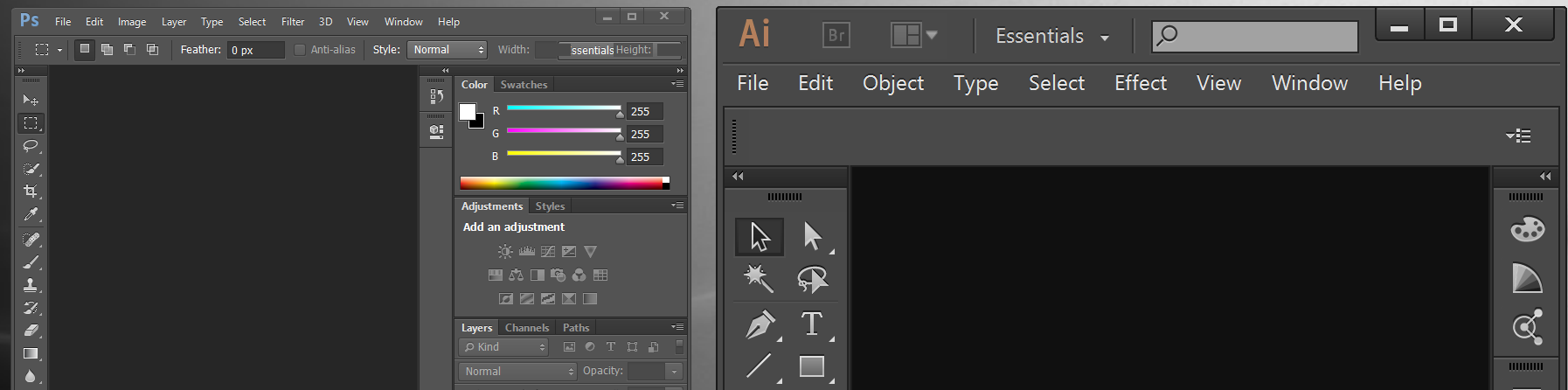Select the History Brush tool
This screenshot has width=1568, height=390.
point(31,308)
